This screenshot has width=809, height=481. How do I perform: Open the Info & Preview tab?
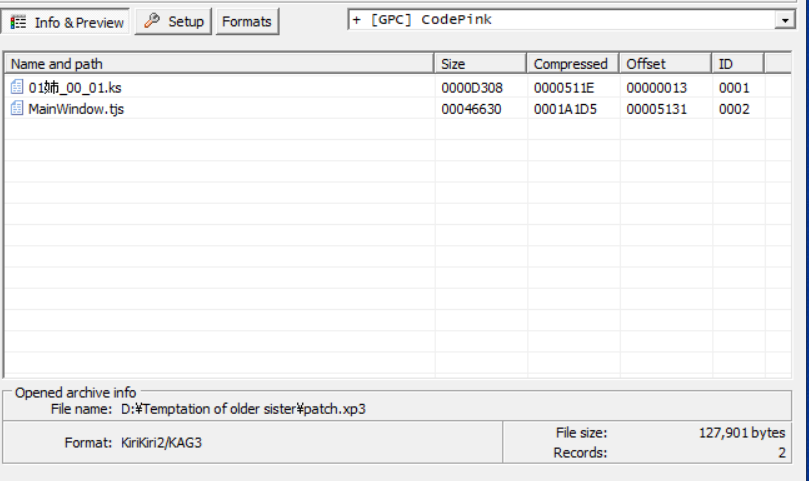coord(66,22)
